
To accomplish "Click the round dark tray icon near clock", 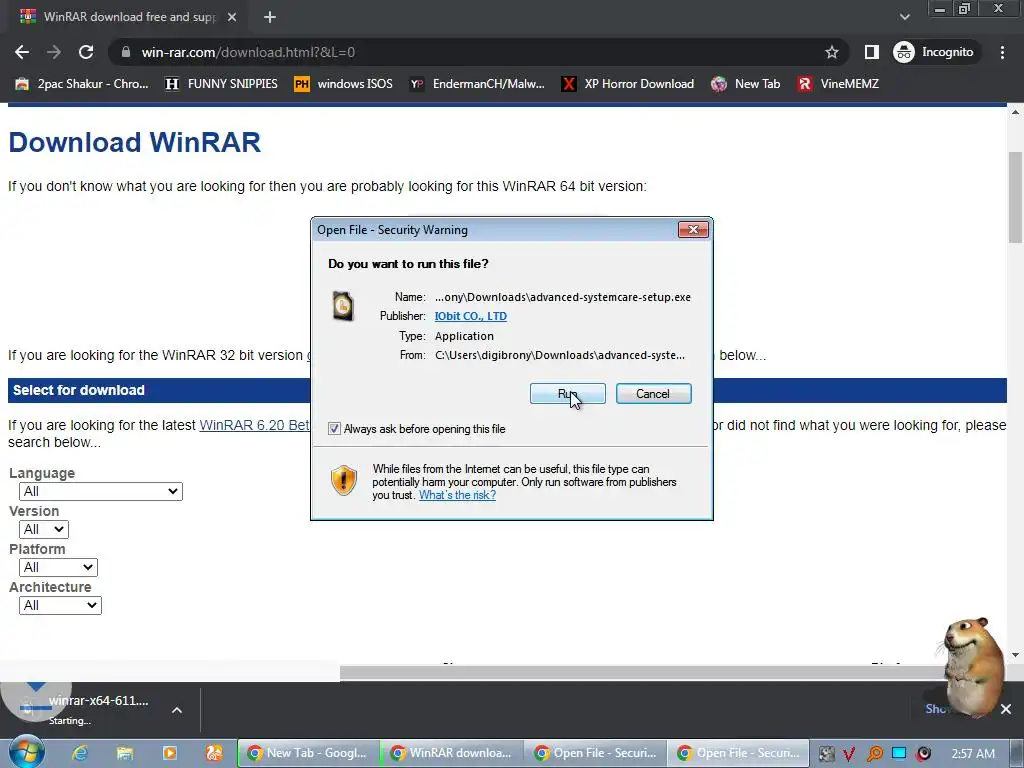I will tap(923, 754).
